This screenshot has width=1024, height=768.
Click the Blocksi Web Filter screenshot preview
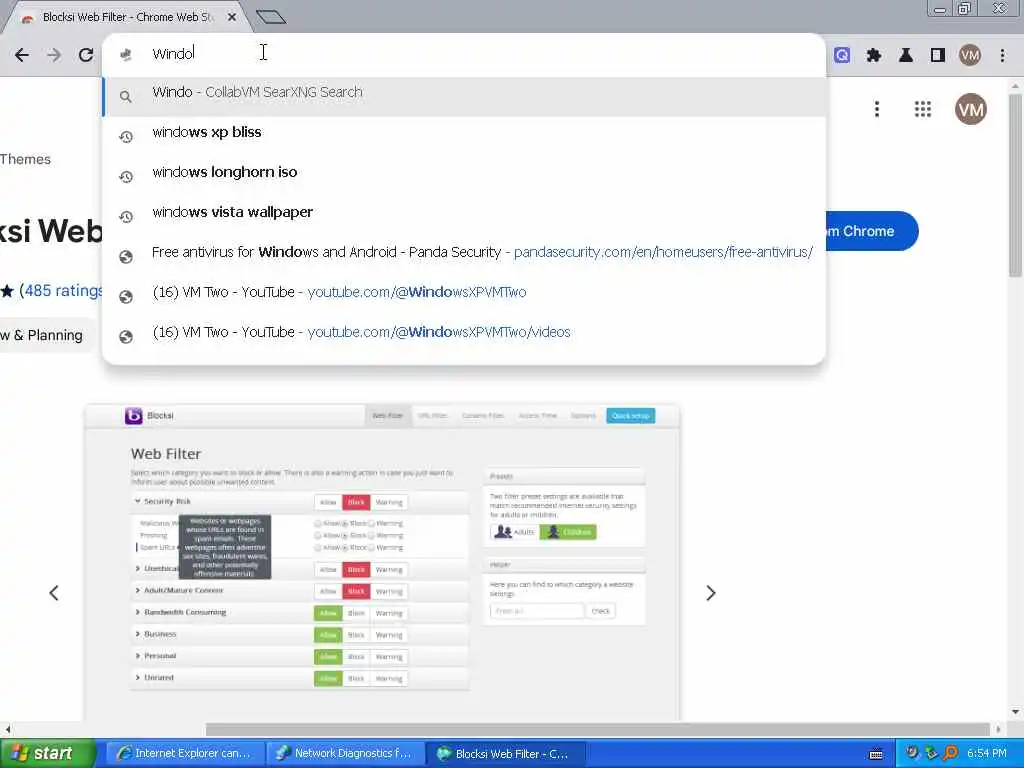pyautogui.click(x=382, y=562)
